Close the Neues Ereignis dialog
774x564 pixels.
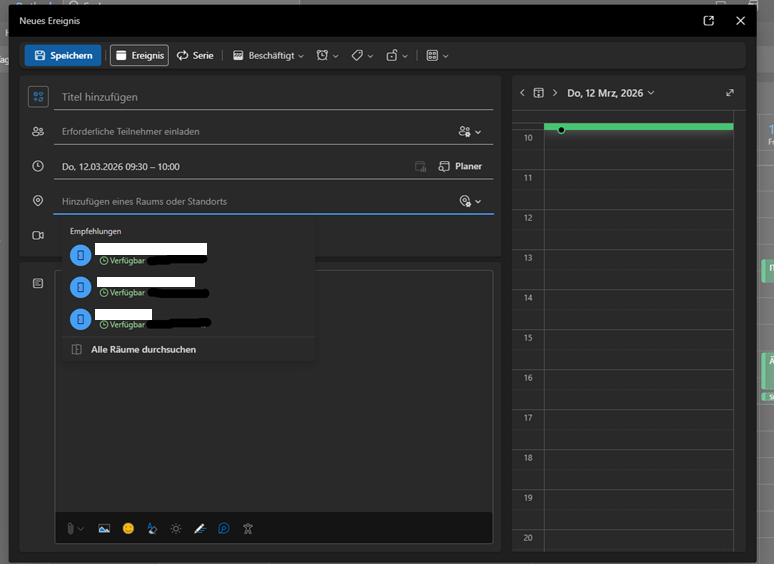[x=740, y=21]
